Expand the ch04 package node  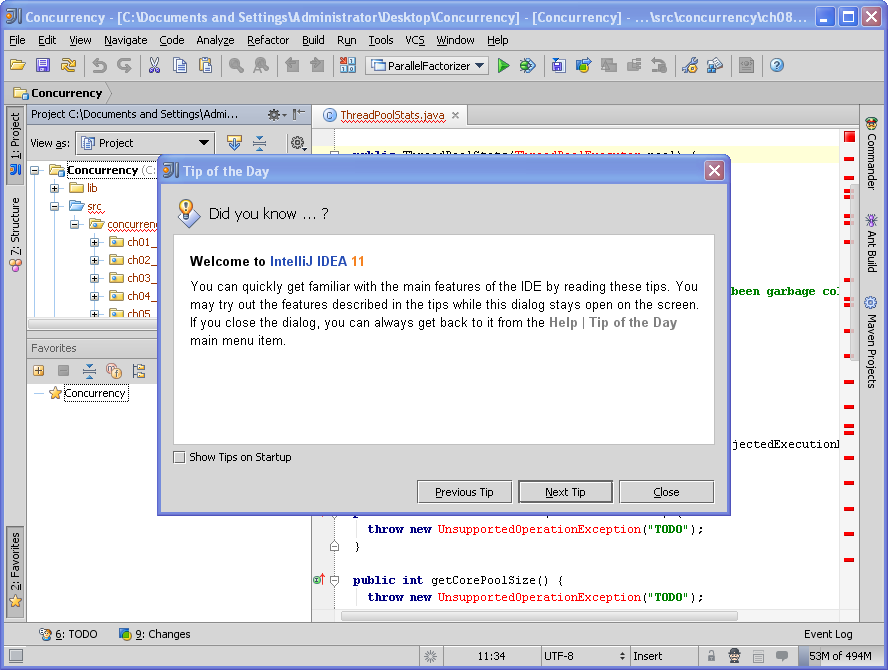pyautogui.click(x=95, y=296)
